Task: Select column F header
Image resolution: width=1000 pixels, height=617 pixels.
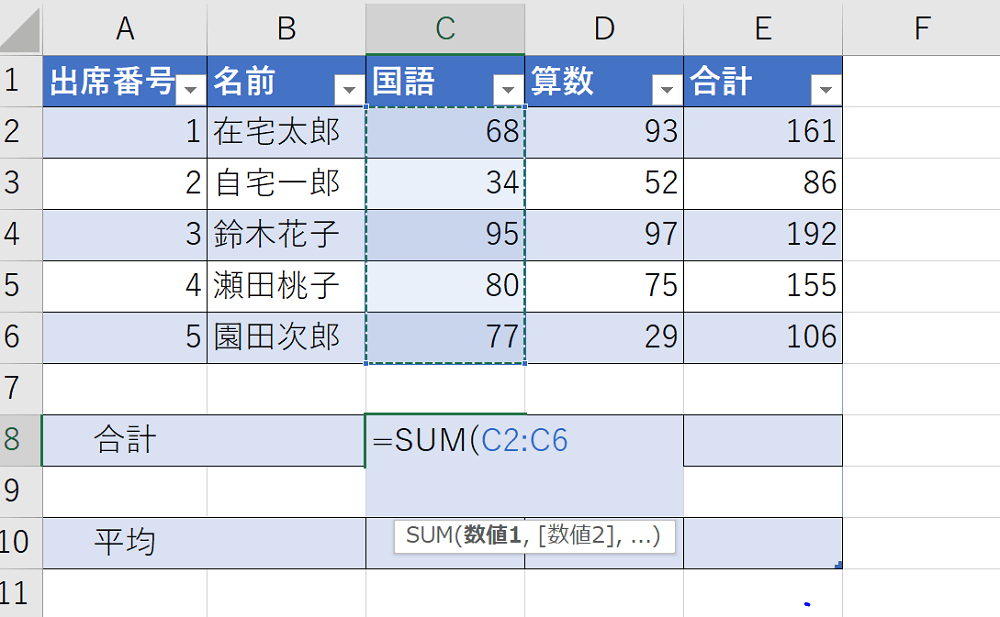Action: click(x=921, y=29)
